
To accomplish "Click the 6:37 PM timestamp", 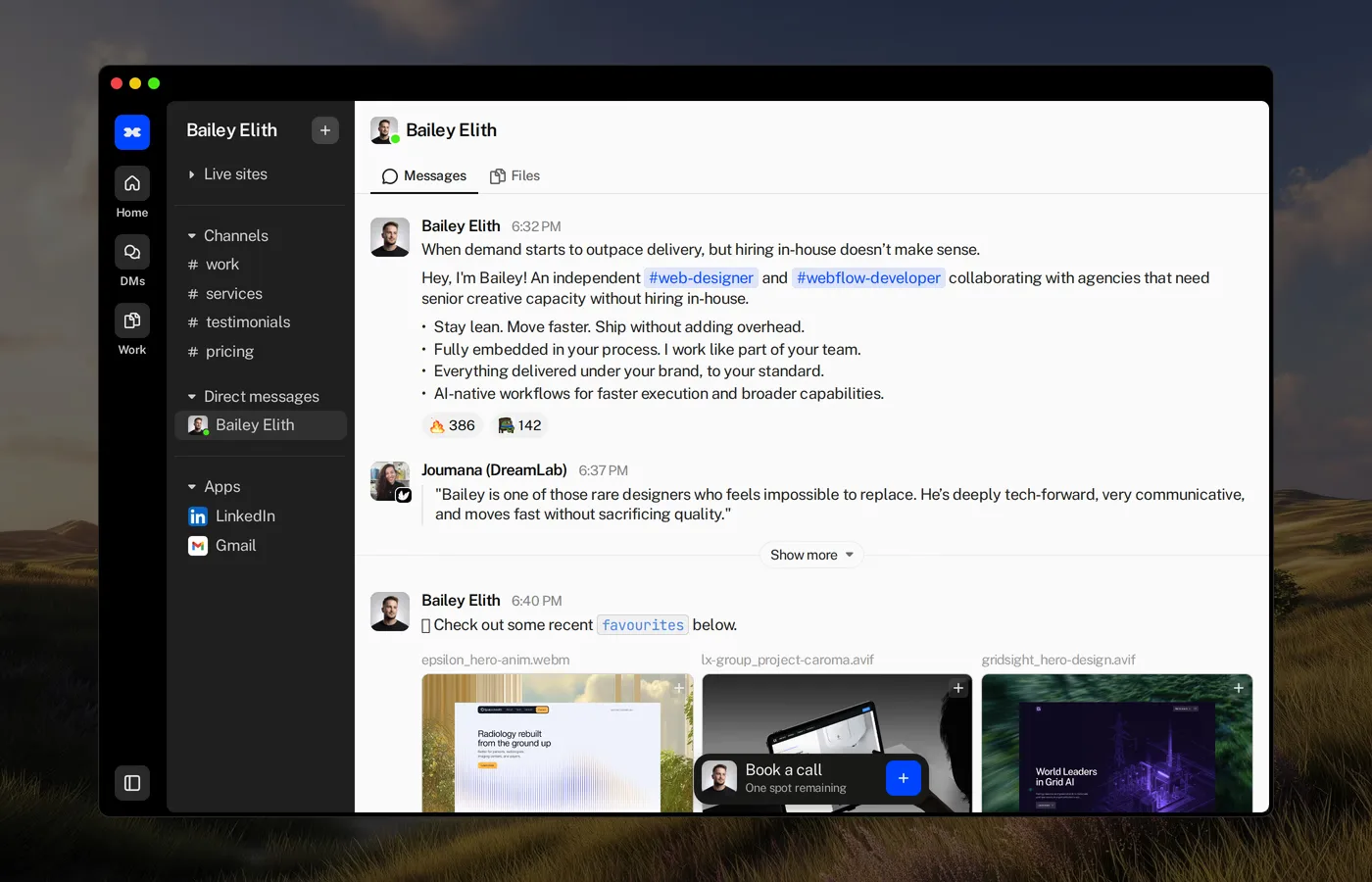I will (x=603, y=471).
